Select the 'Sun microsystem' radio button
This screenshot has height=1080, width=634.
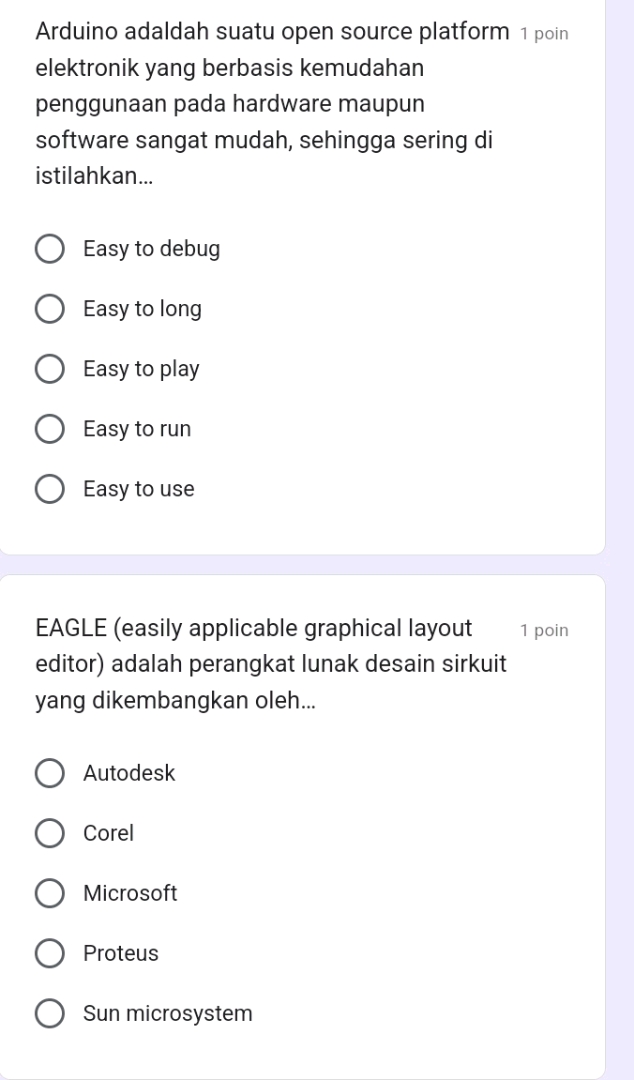click(x=50, y=1013)
